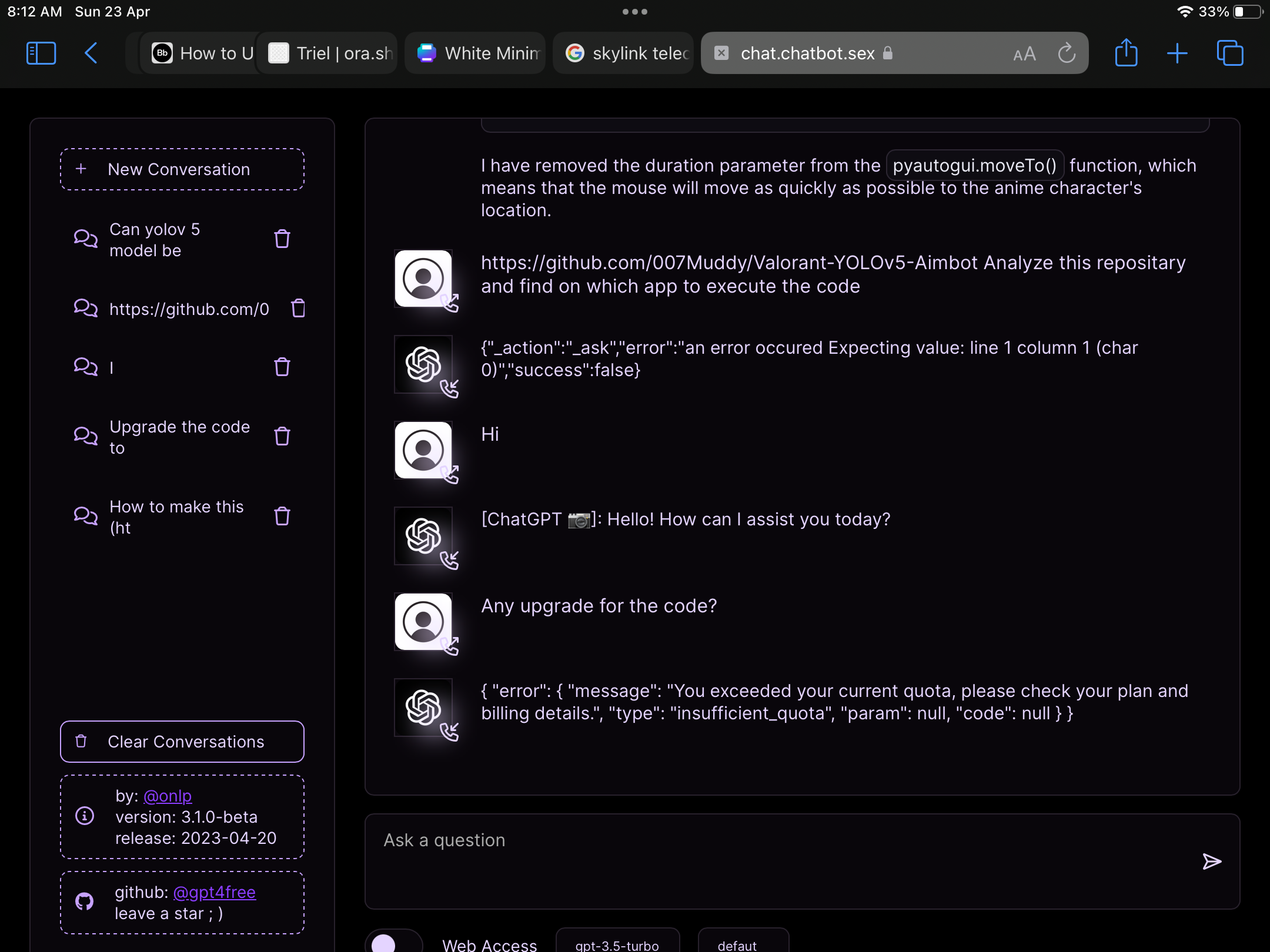Switch to the 'Triel | ora.sh' tab
The width and height of the screenshot is (1270, 952).
pyautogui.click(x=328, y=53)
